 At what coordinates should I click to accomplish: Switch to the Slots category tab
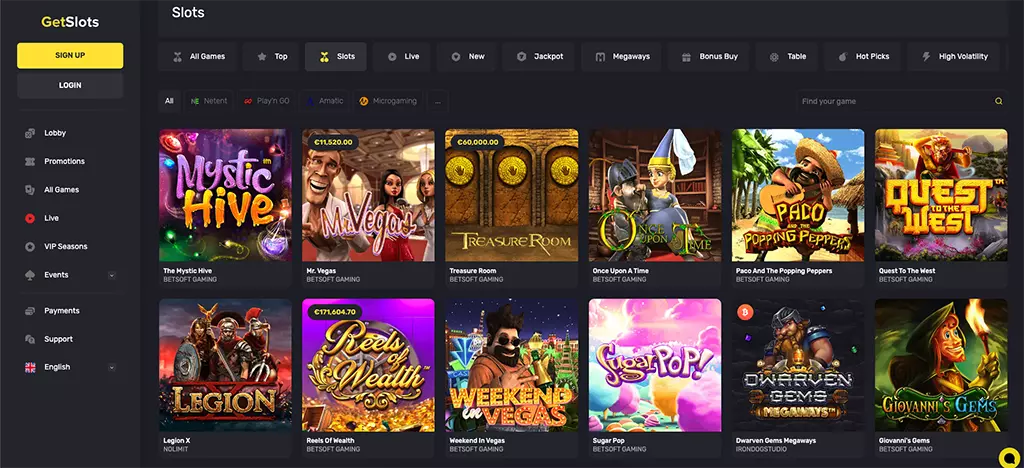pyautogui.click(x=336, y=57)
